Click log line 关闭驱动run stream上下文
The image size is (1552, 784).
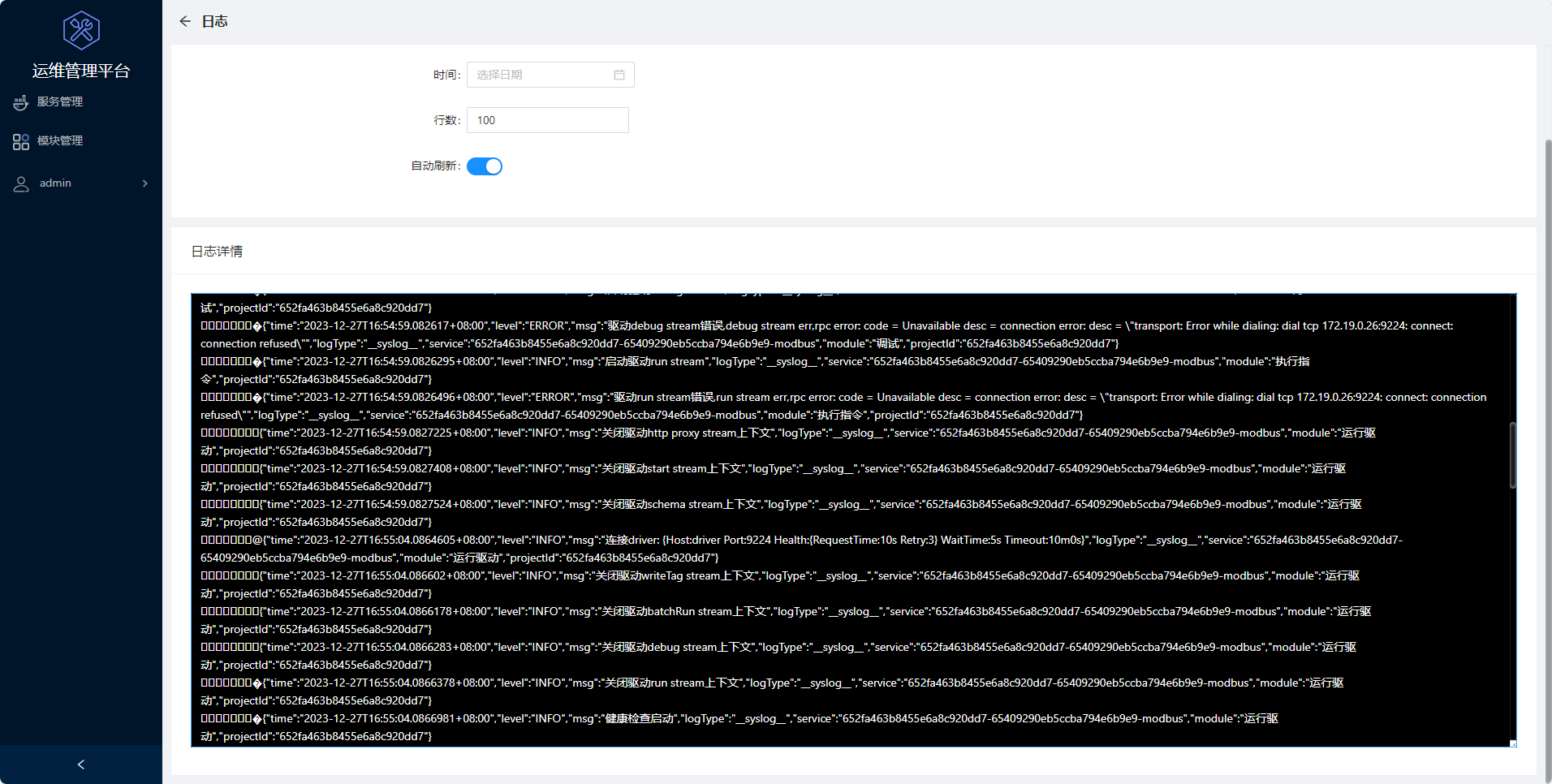point(772,691)
